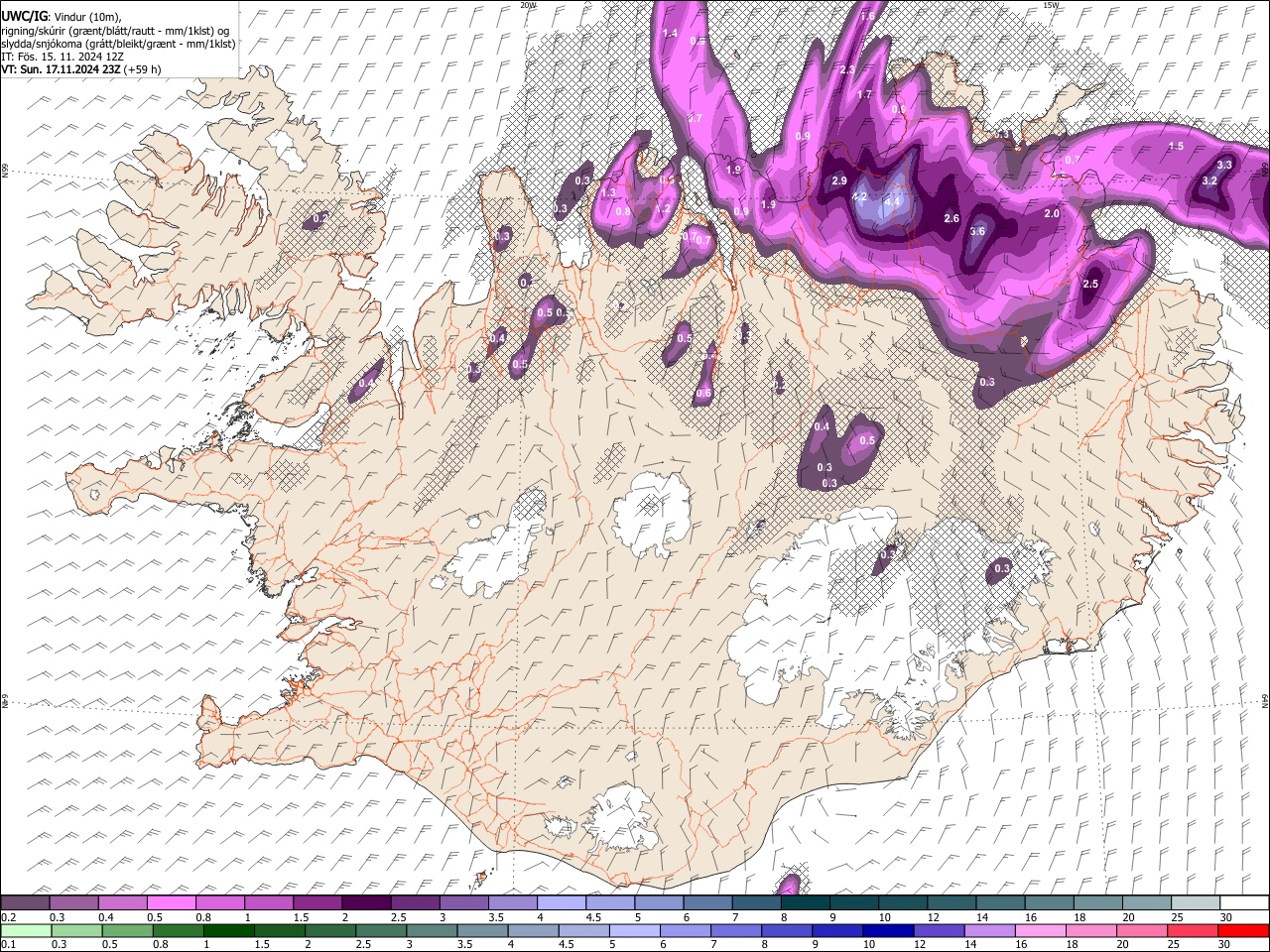
Task: Click the '0.2' label starting the upper scale
Action: pos(9,917)
